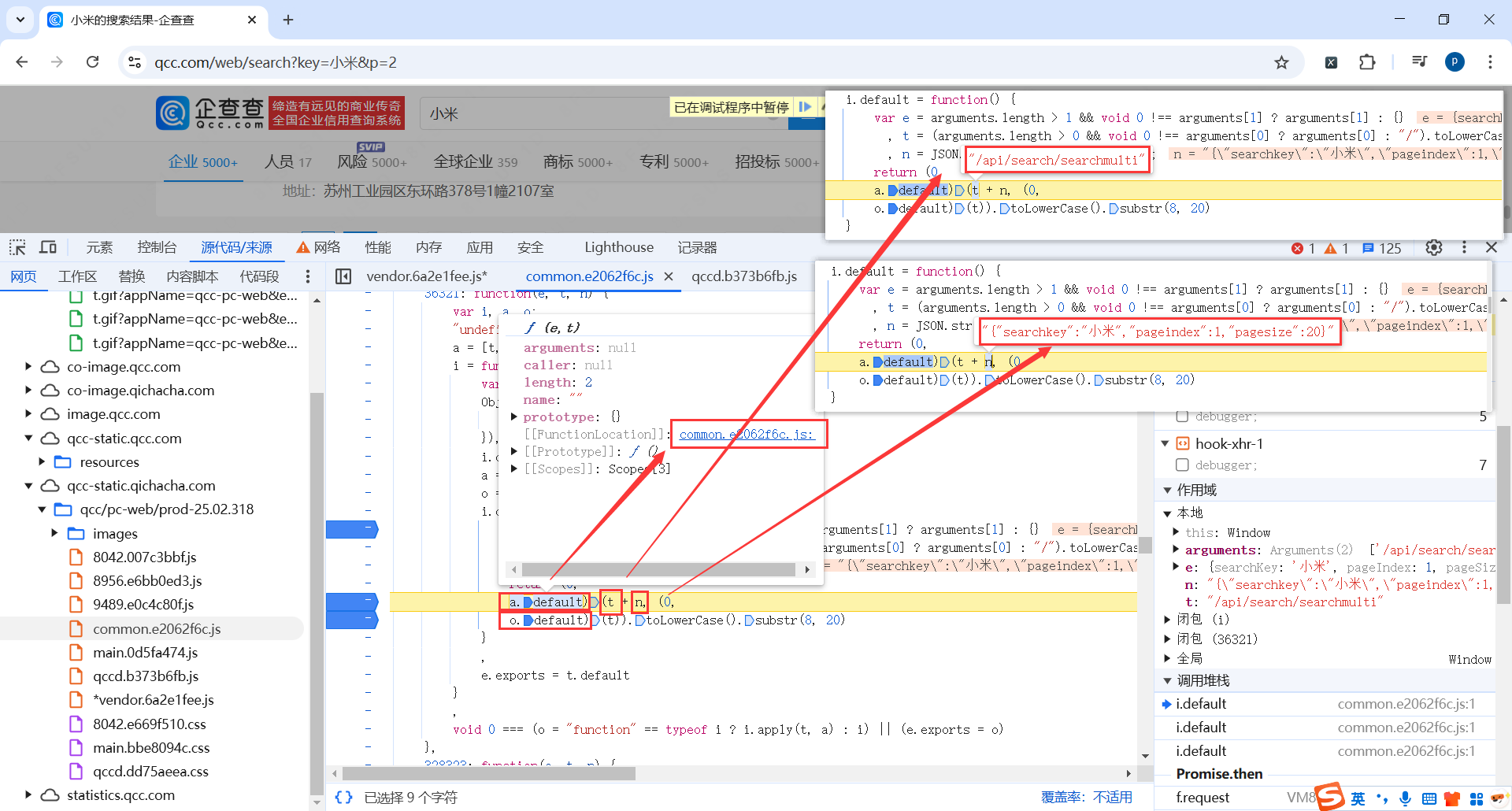The width and height of the screenshot is (1512, 811).
Task: Open DevTools settings gear
Action: [1434, 247]
